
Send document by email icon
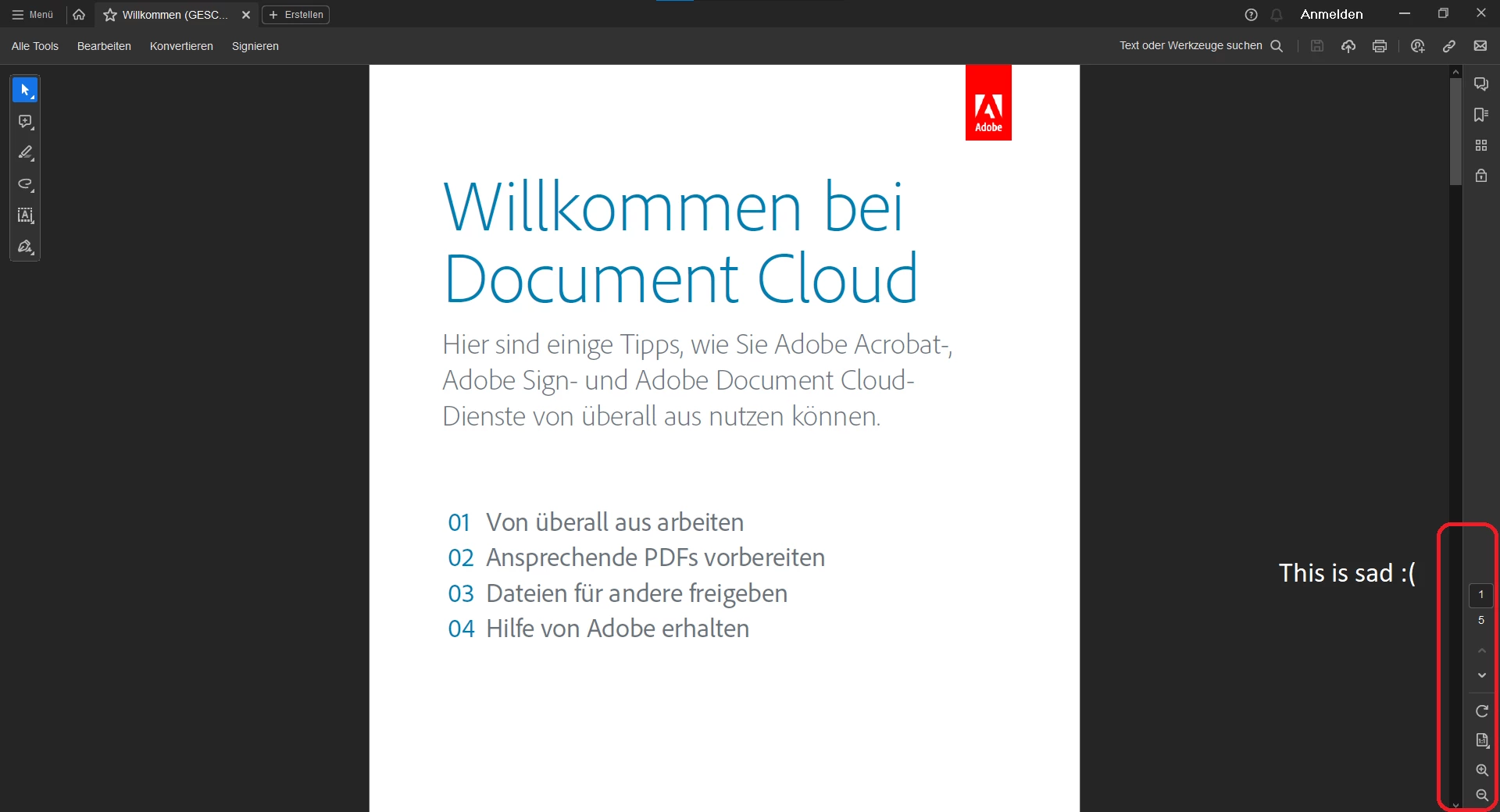pos(1480,46)
